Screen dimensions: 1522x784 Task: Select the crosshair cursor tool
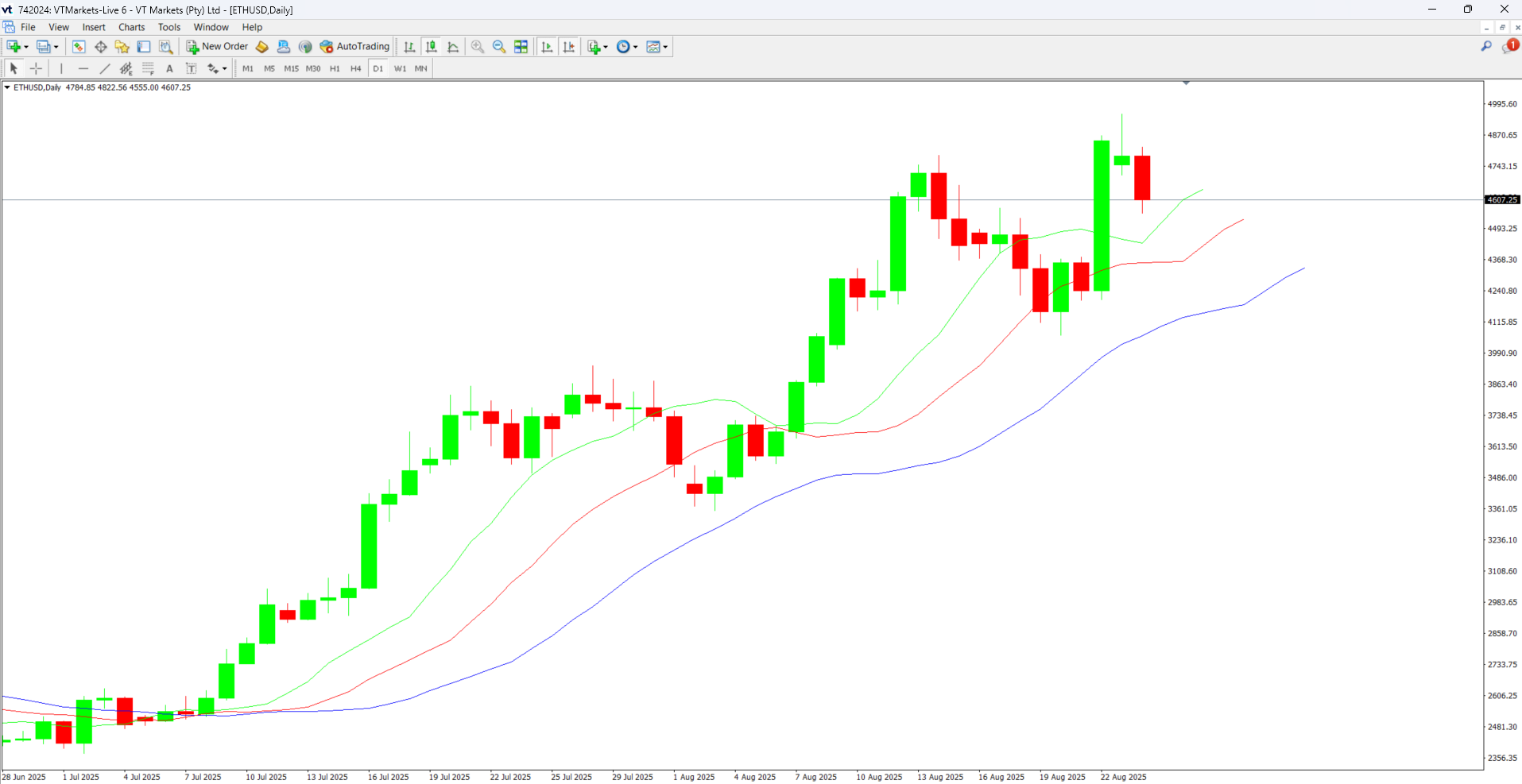[x=36, y=68]
